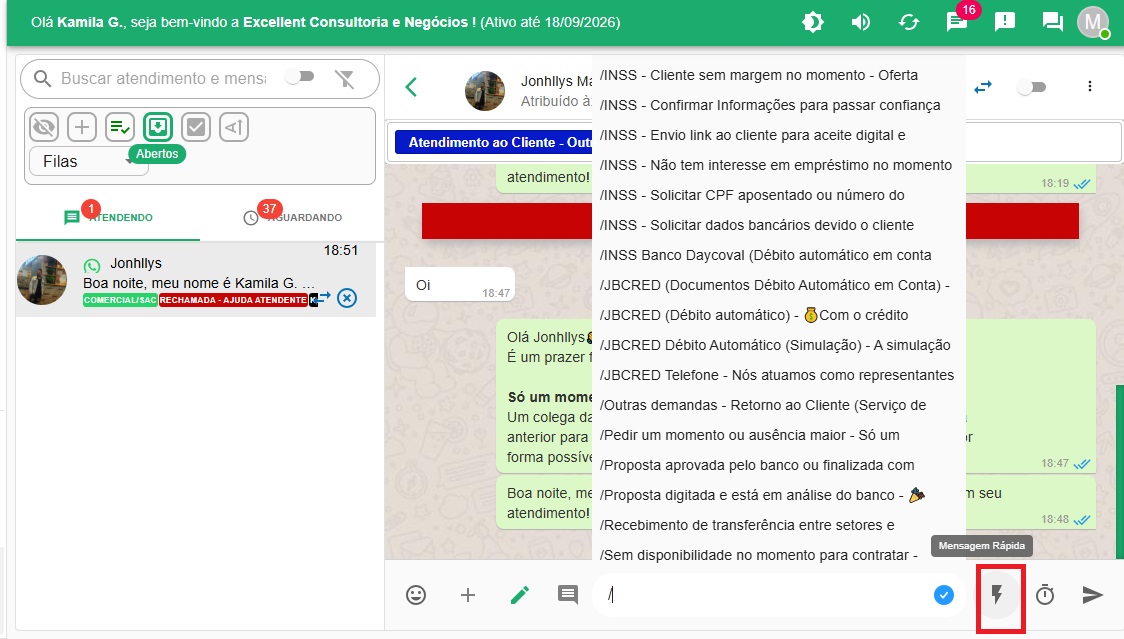Toggle the switch in the chat header

point(1031,87)
